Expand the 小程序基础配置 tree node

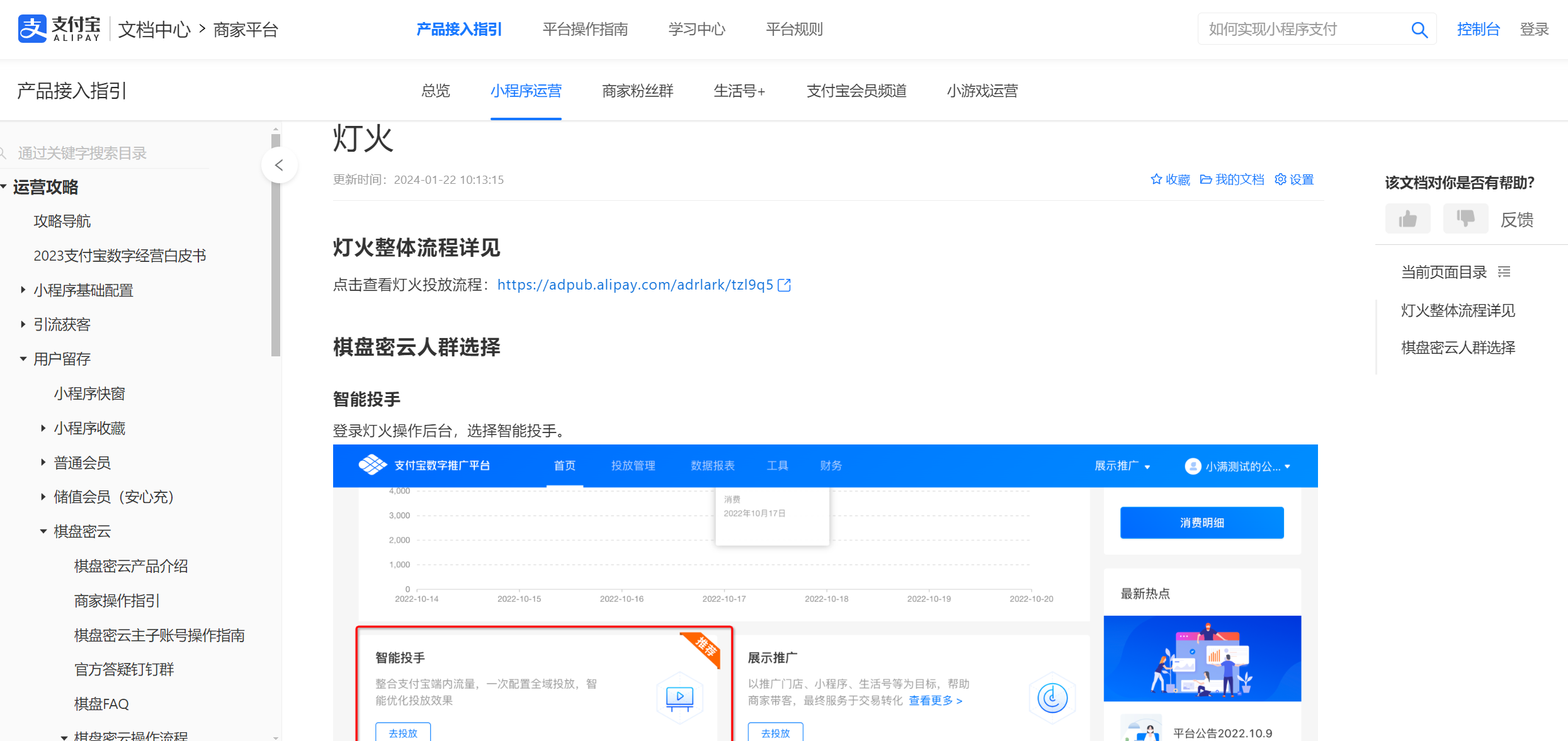[x=23, y=290]
